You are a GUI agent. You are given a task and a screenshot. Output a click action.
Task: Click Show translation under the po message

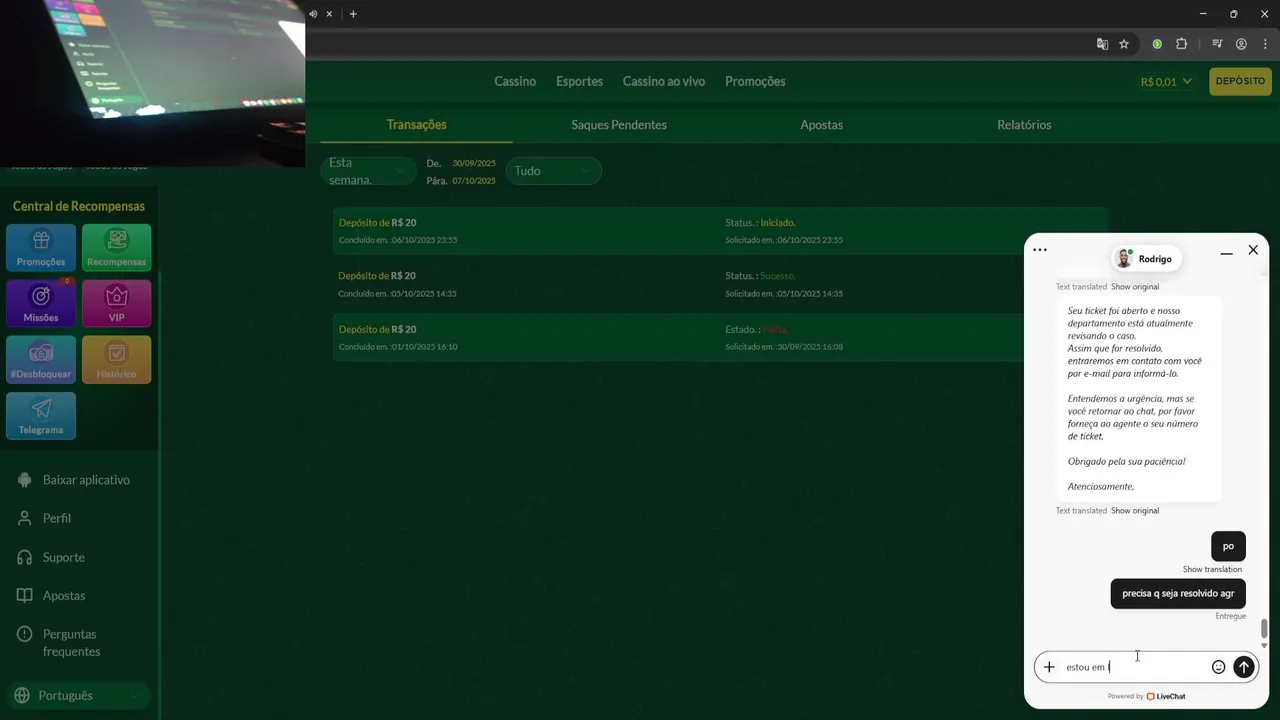click(1212, 569)
